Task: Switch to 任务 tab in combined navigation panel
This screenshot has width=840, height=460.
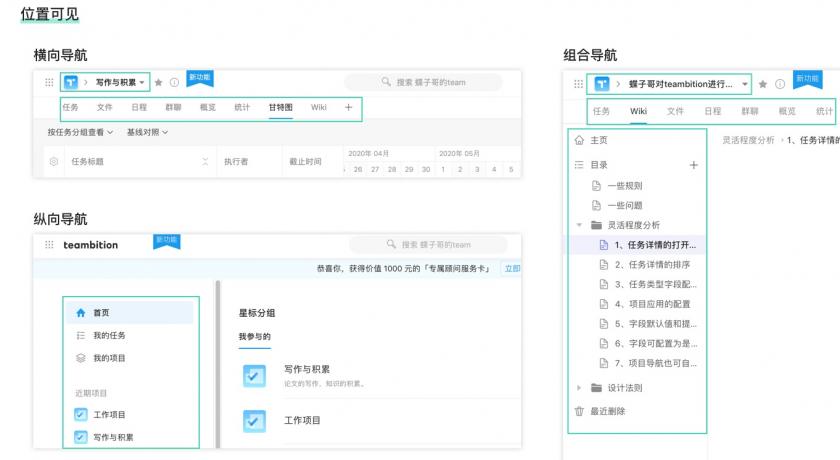Action: click(601, 111)
